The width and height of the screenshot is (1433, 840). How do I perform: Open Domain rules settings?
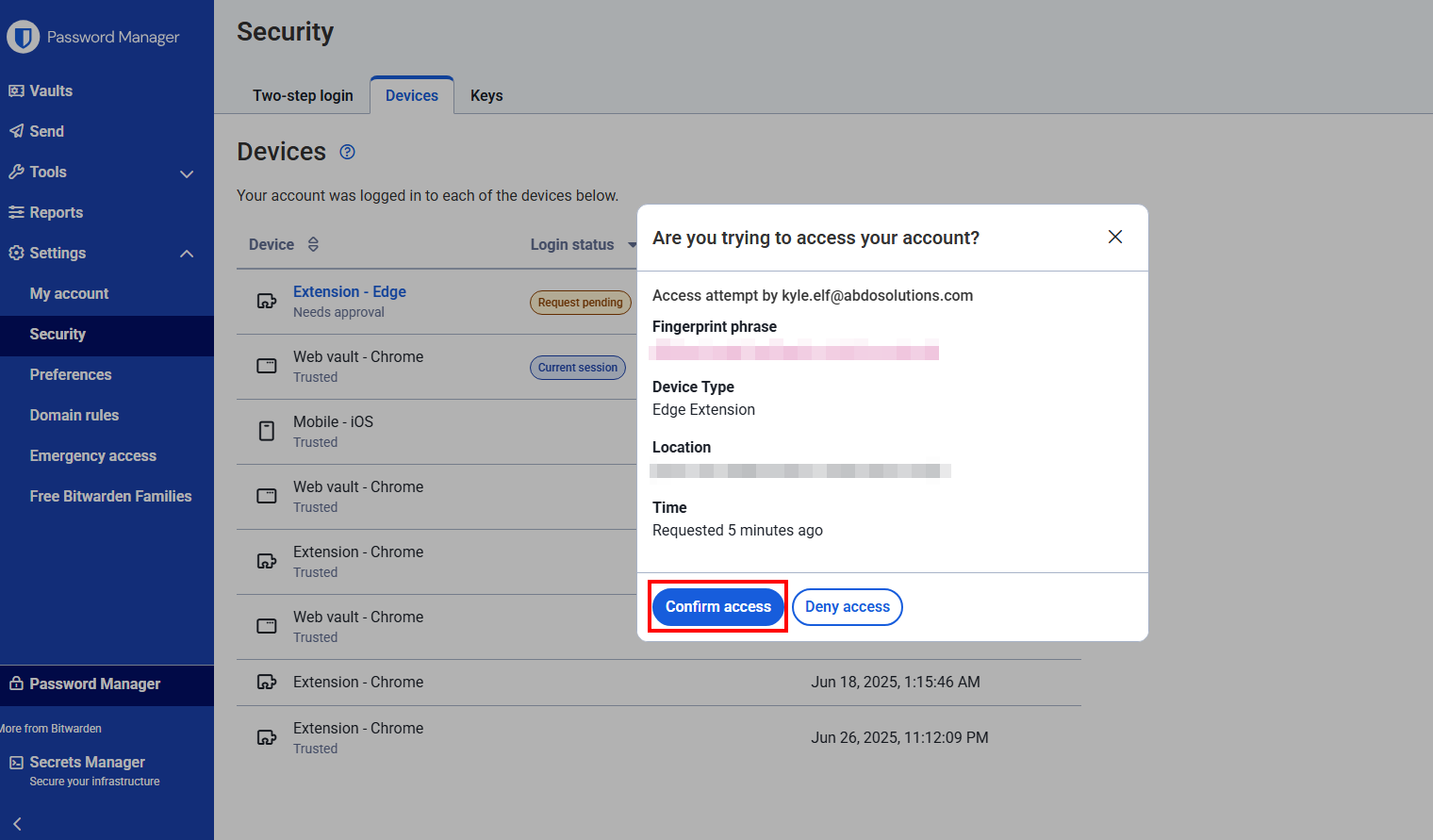(x=74, y=415)
